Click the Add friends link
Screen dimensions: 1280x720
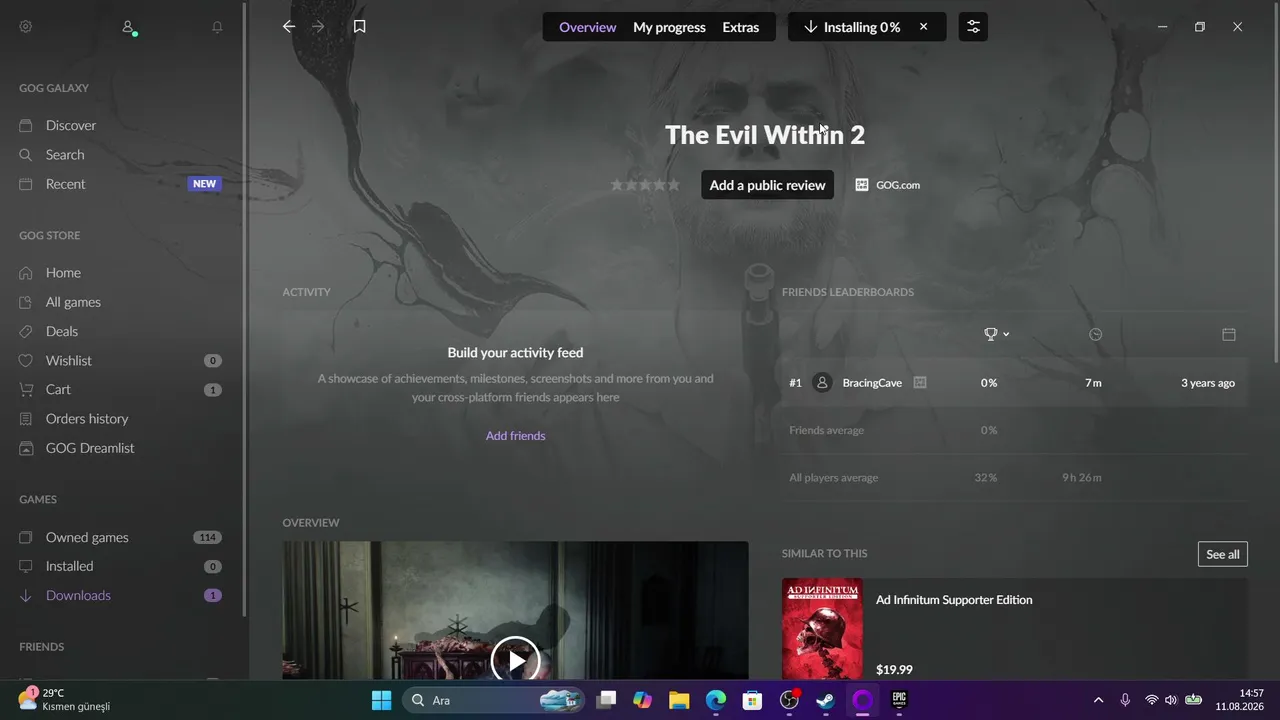[515, 436]
